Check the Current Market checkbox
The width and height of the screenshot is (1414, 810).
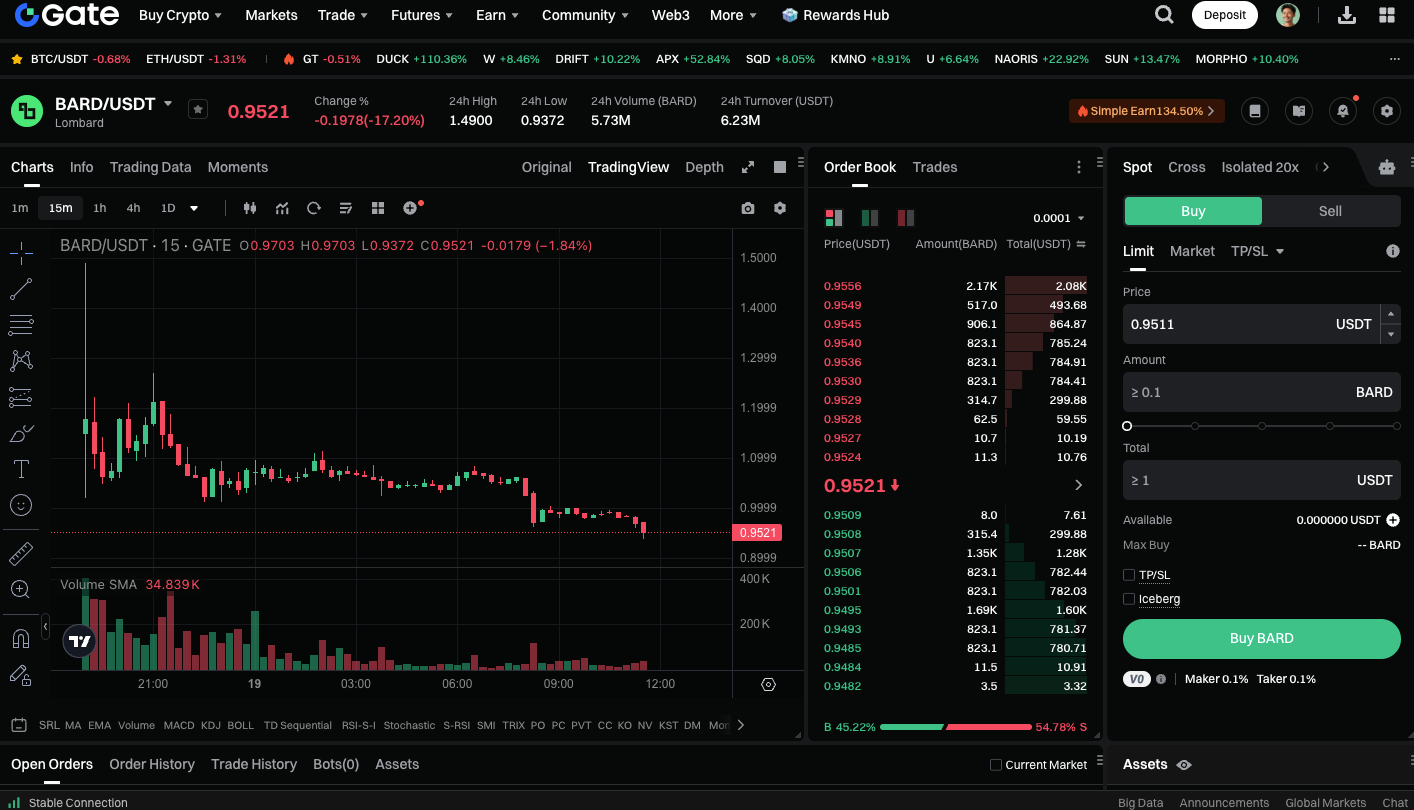[995, 765]
